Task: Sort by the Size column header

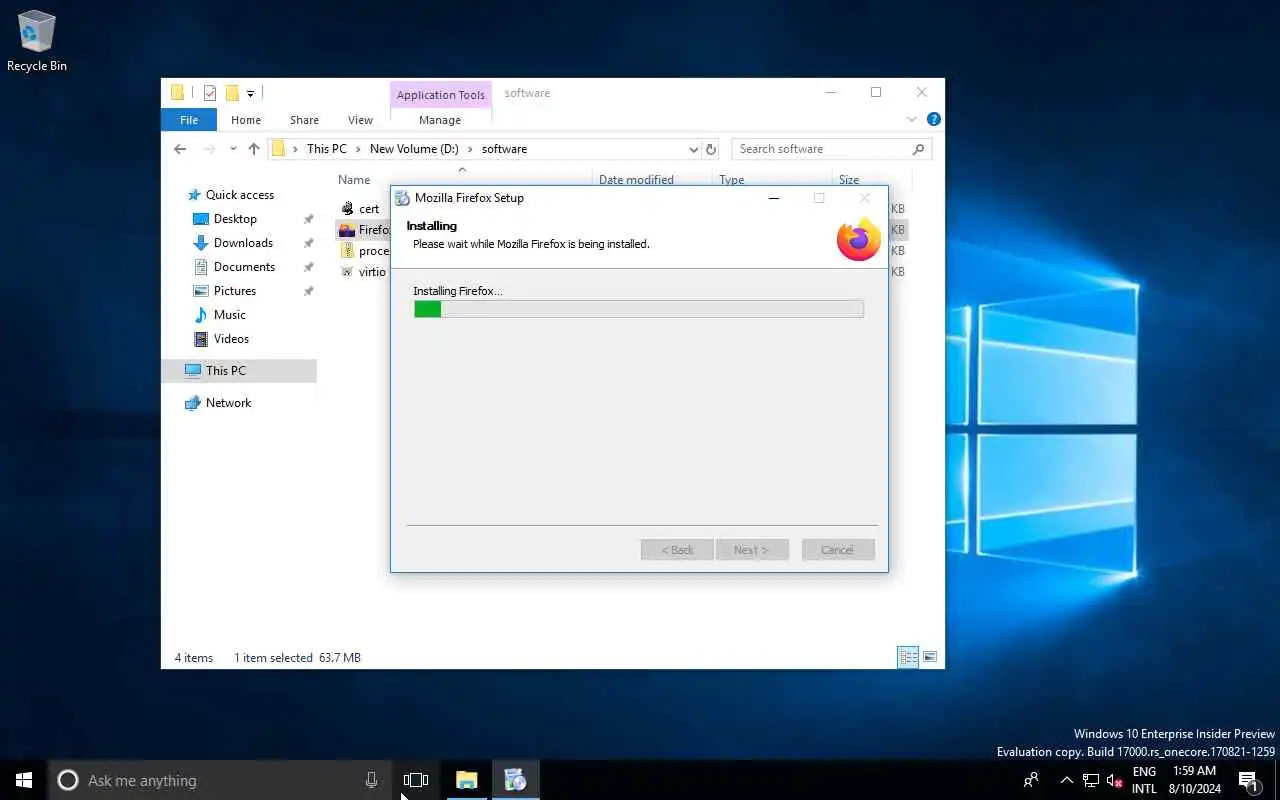Action: point(849,180)
